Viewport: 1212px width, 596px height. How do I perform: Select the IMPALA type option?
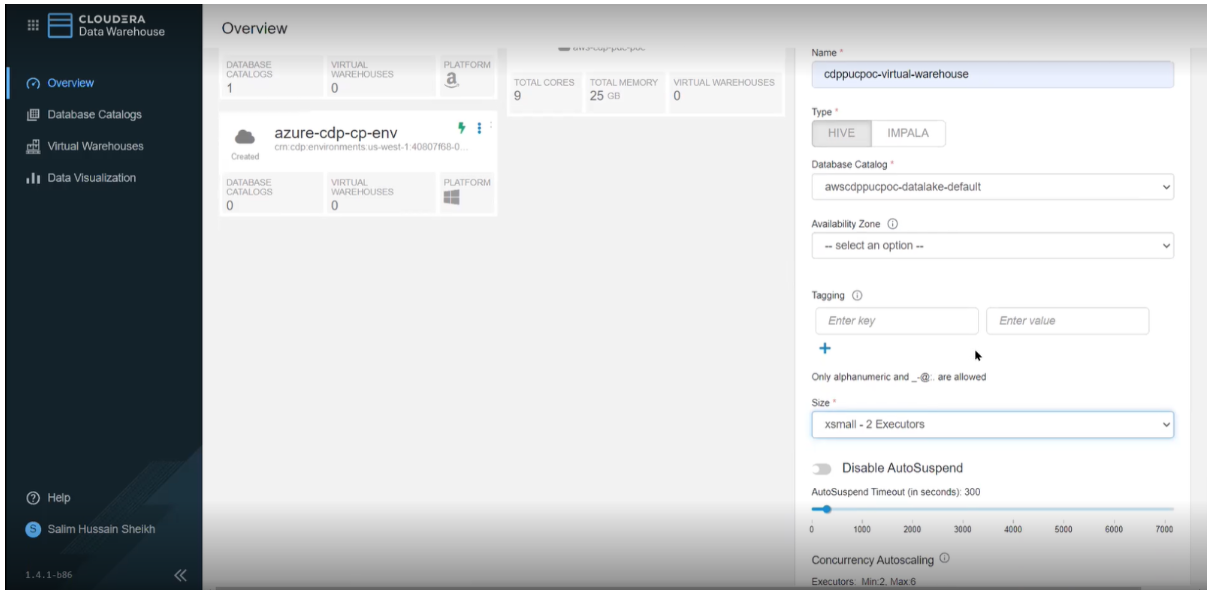coord(908,134)
